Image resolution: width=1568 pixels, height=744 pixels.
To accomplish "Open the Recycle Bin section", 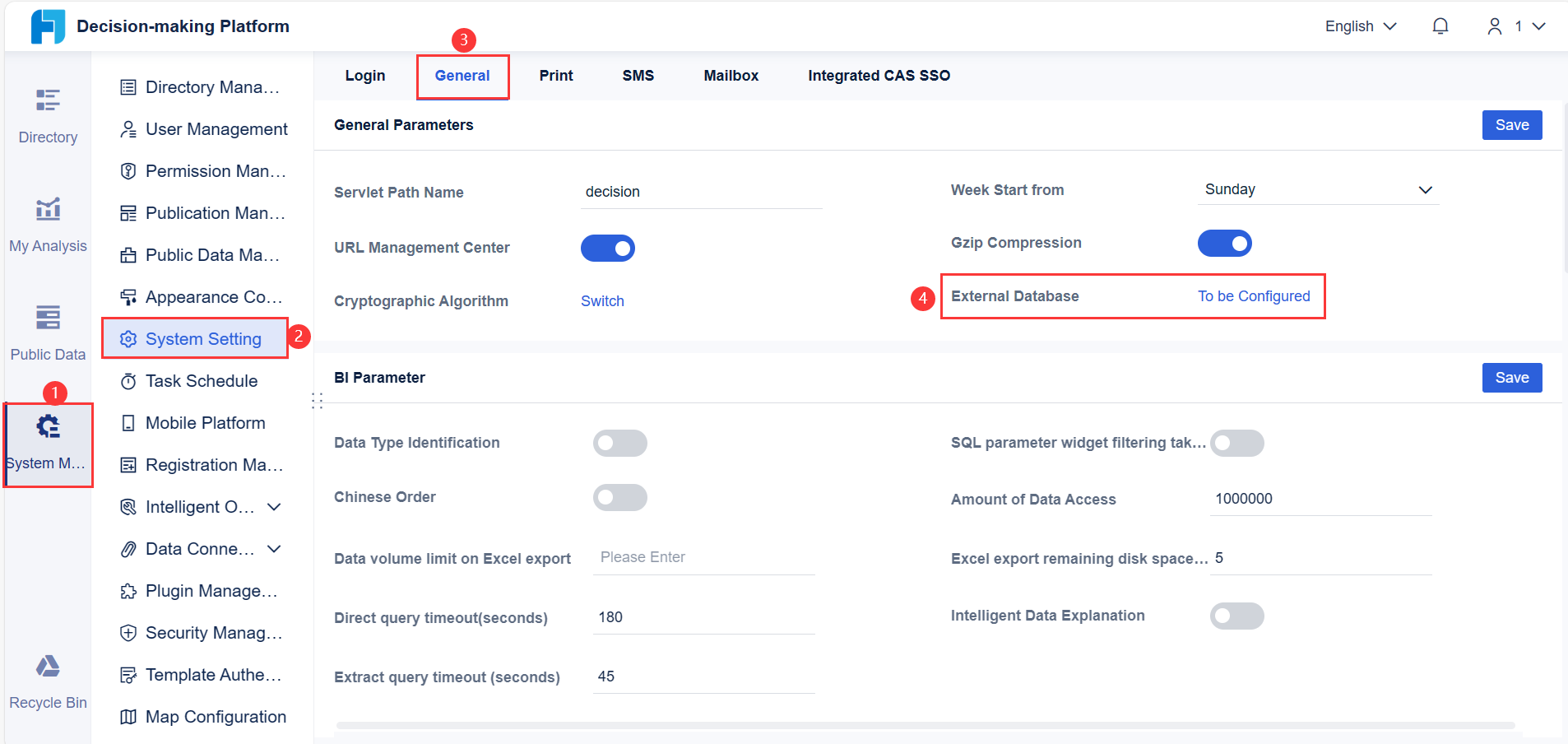I will coord(47,680).
